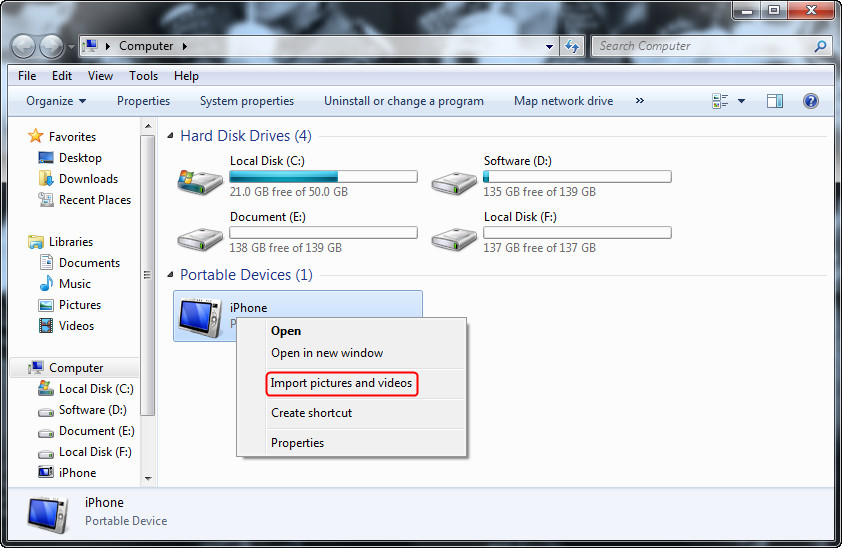Collapse the Portable Devices group
This screenshot has width=842, height=548.
pos(170,275)
